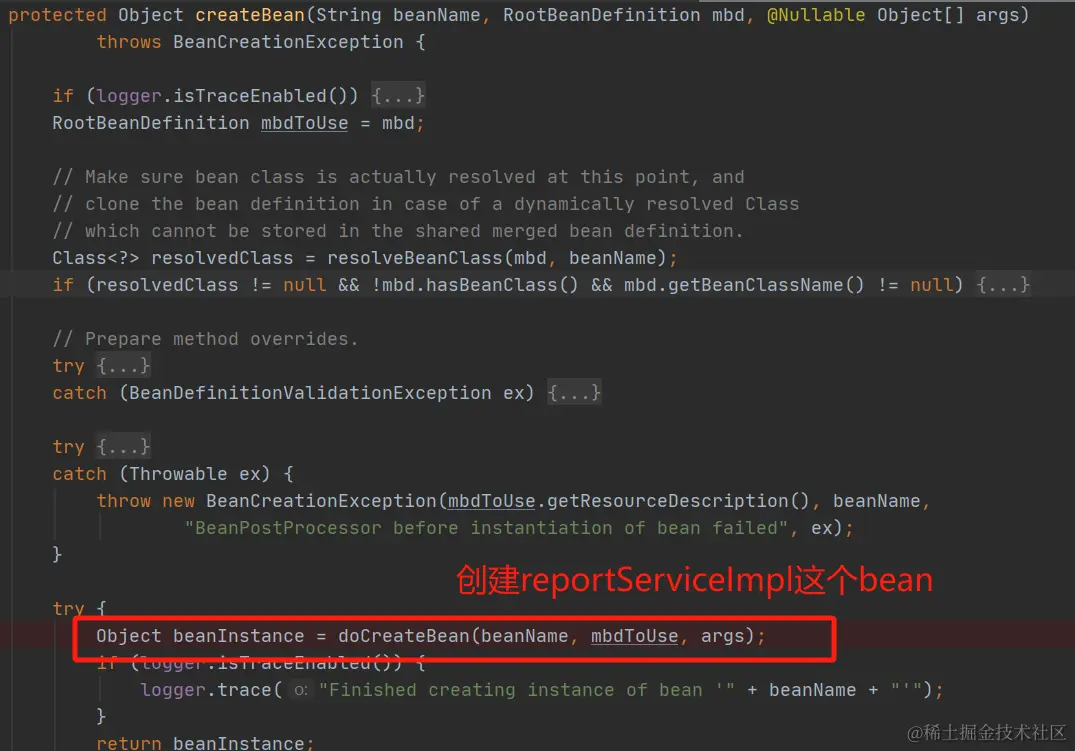Click Throwable in the catch clause
The height and width of the screenshot is (751, 1075).
coord(178,474)
